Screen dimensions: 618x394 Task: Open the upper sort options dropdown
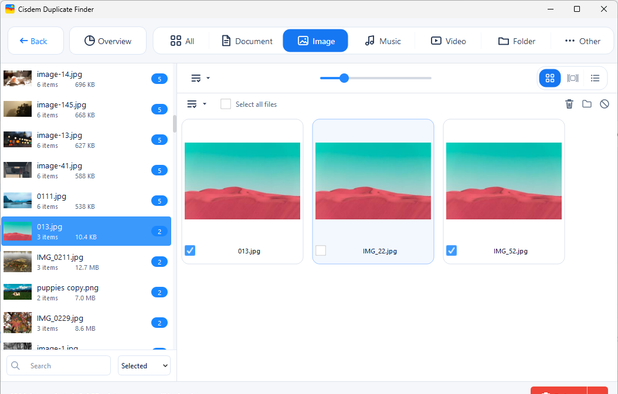coord(200,78)
